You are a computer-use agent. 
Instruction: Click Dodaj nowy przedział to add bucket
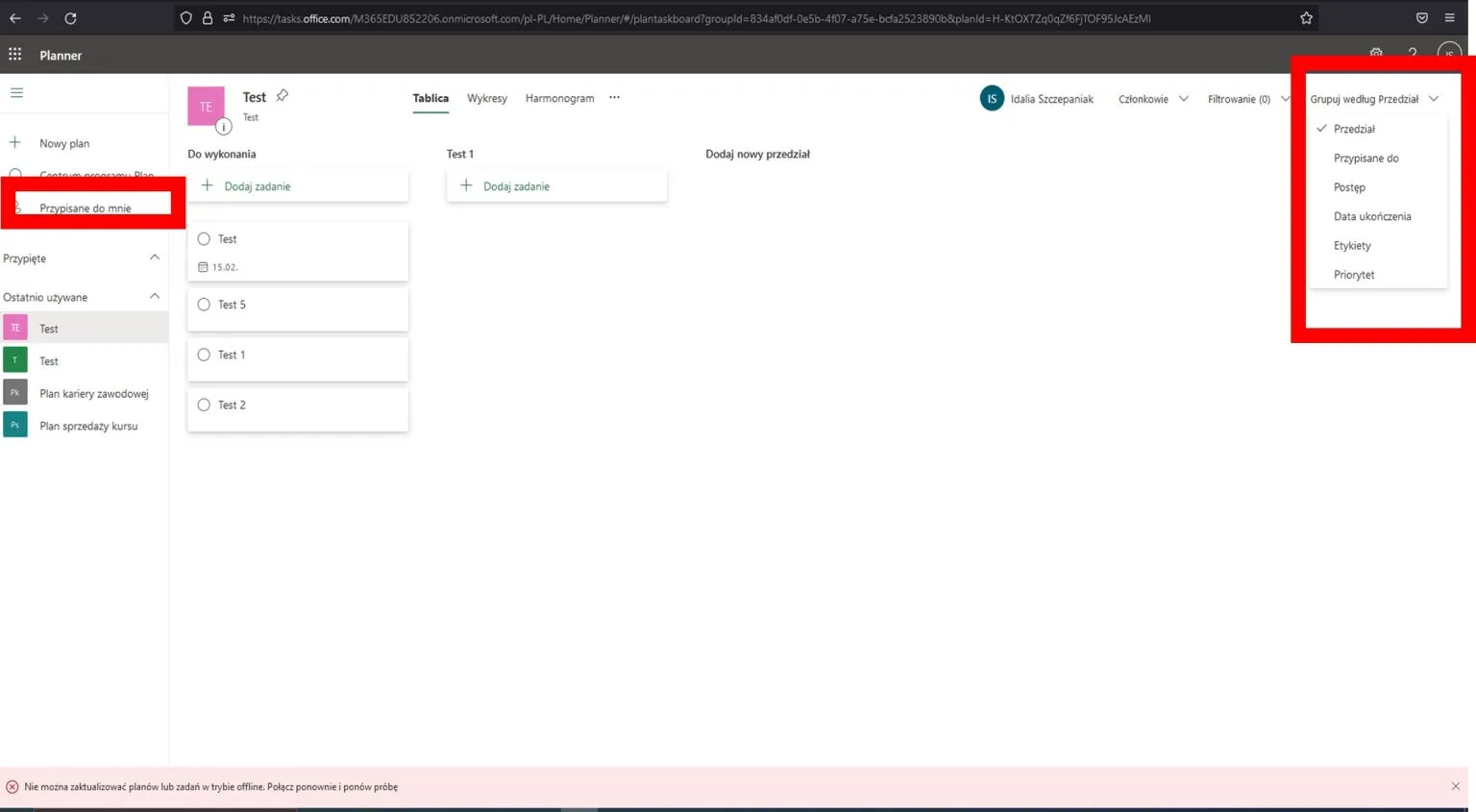757,154
